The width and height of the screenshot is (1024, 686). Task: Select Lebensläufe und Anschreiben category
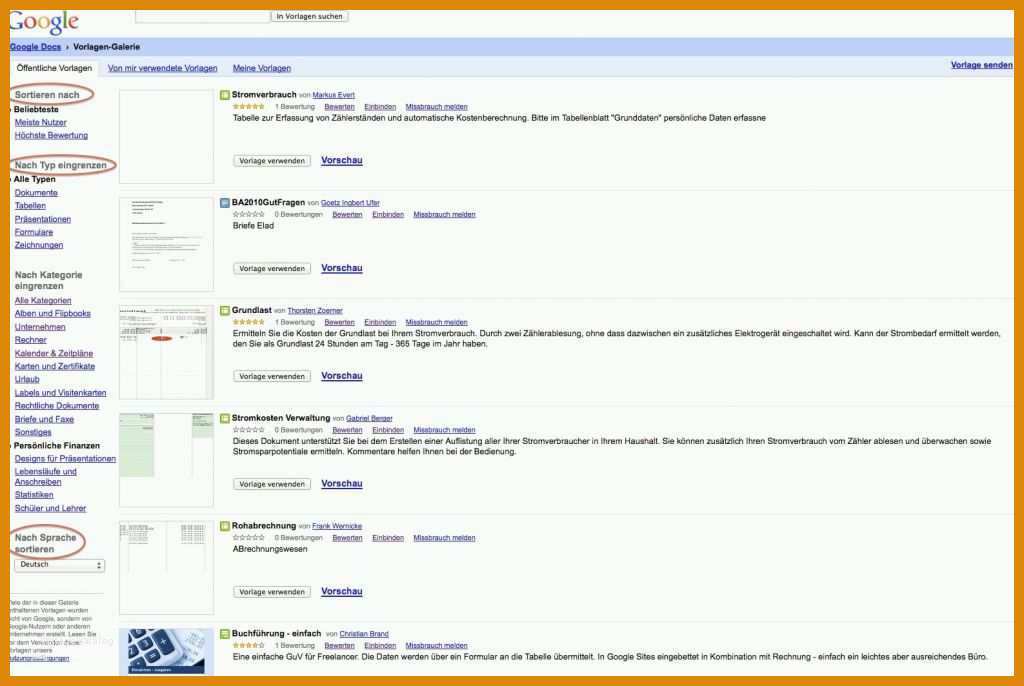[x=46, y=477]
